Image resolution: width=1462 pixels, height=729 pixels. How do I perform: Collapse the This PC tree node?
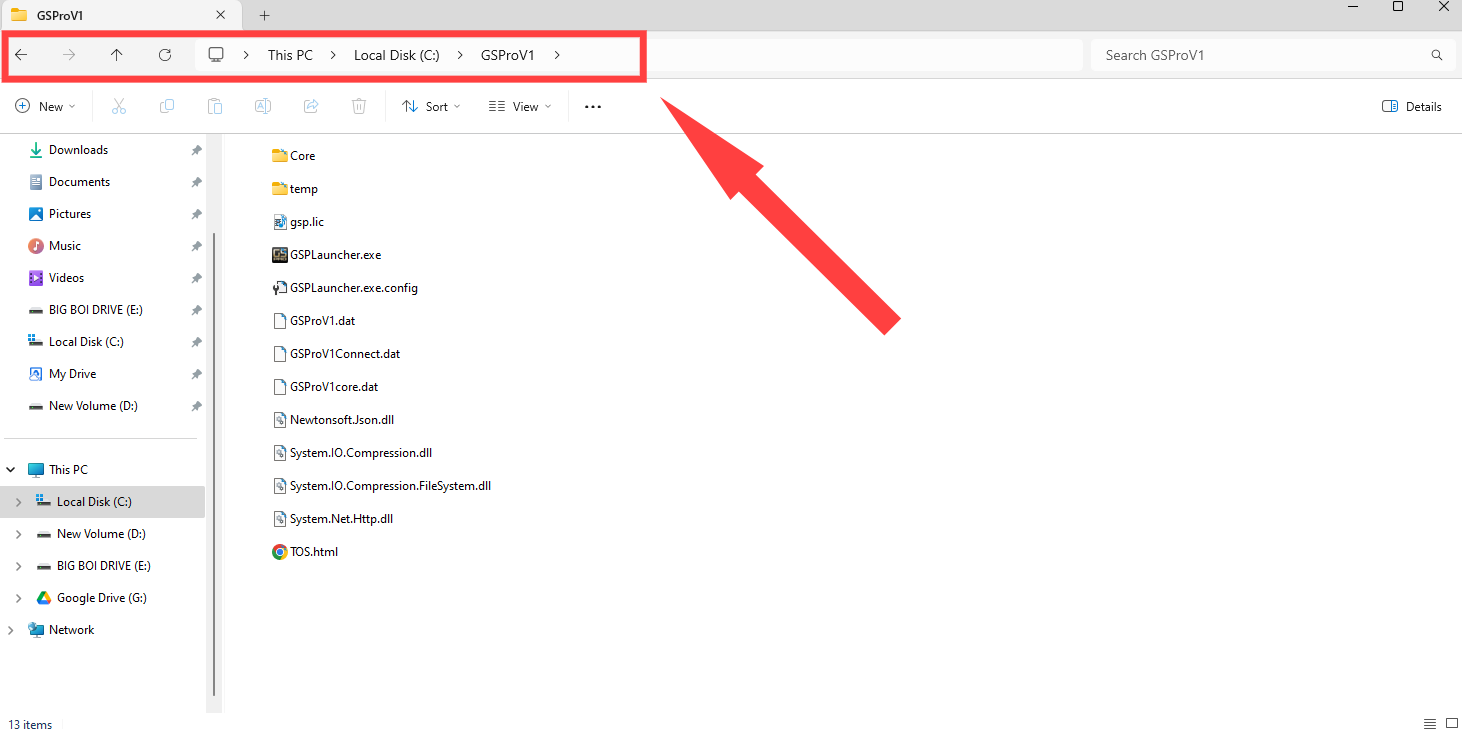point(11,470)
